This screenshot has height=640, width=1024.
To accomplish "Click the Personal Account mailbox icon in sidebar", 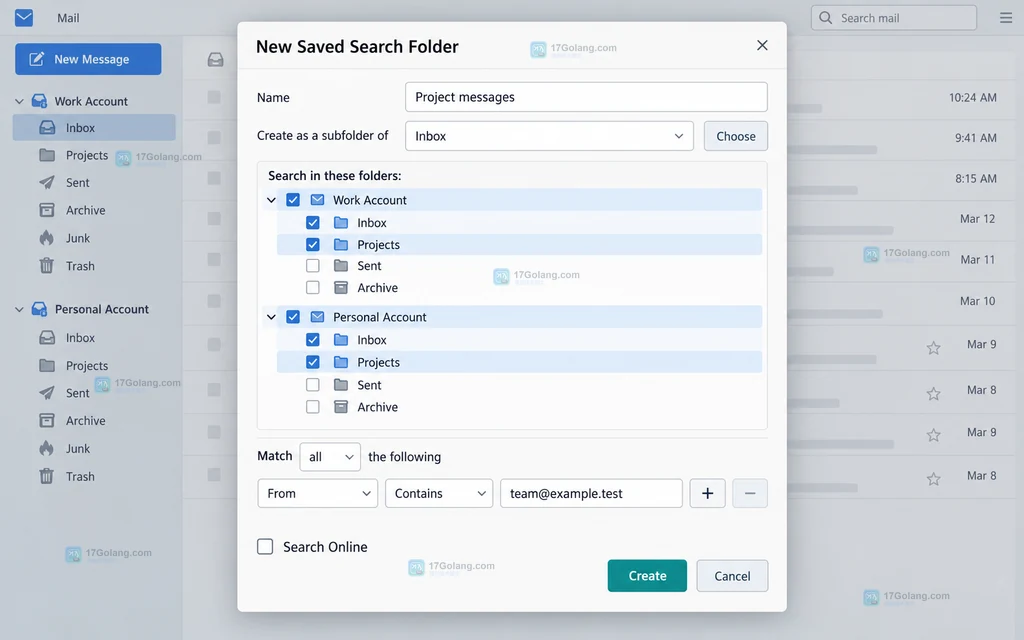I will pos(39,309).
